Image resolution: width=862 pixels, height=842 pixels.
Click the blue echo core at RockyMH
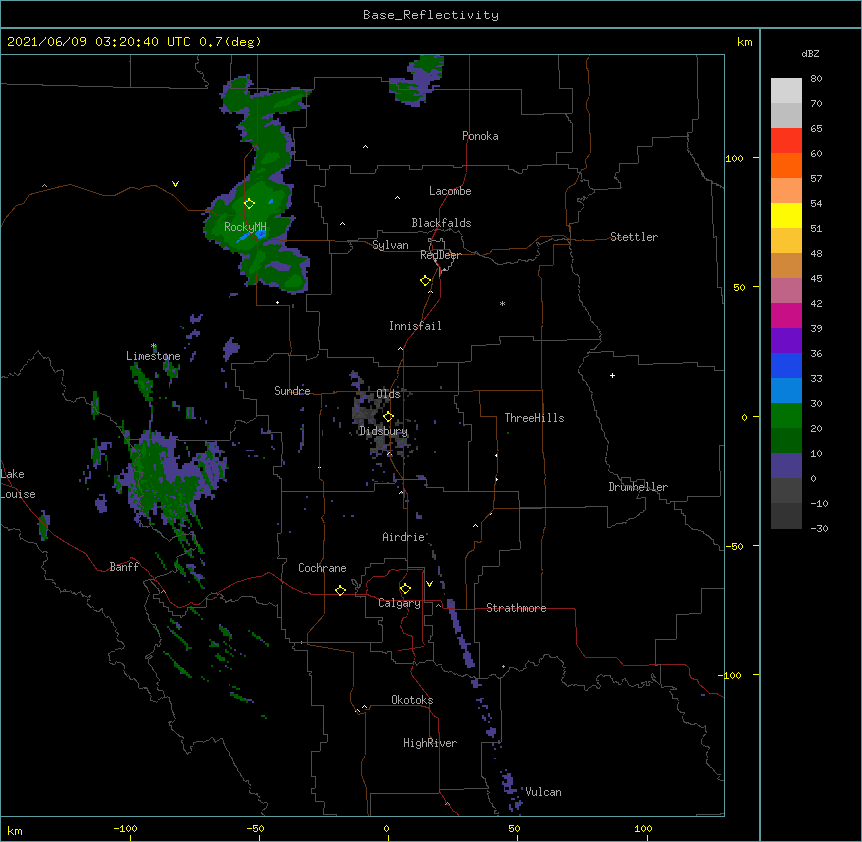click(x=260, y=234)
